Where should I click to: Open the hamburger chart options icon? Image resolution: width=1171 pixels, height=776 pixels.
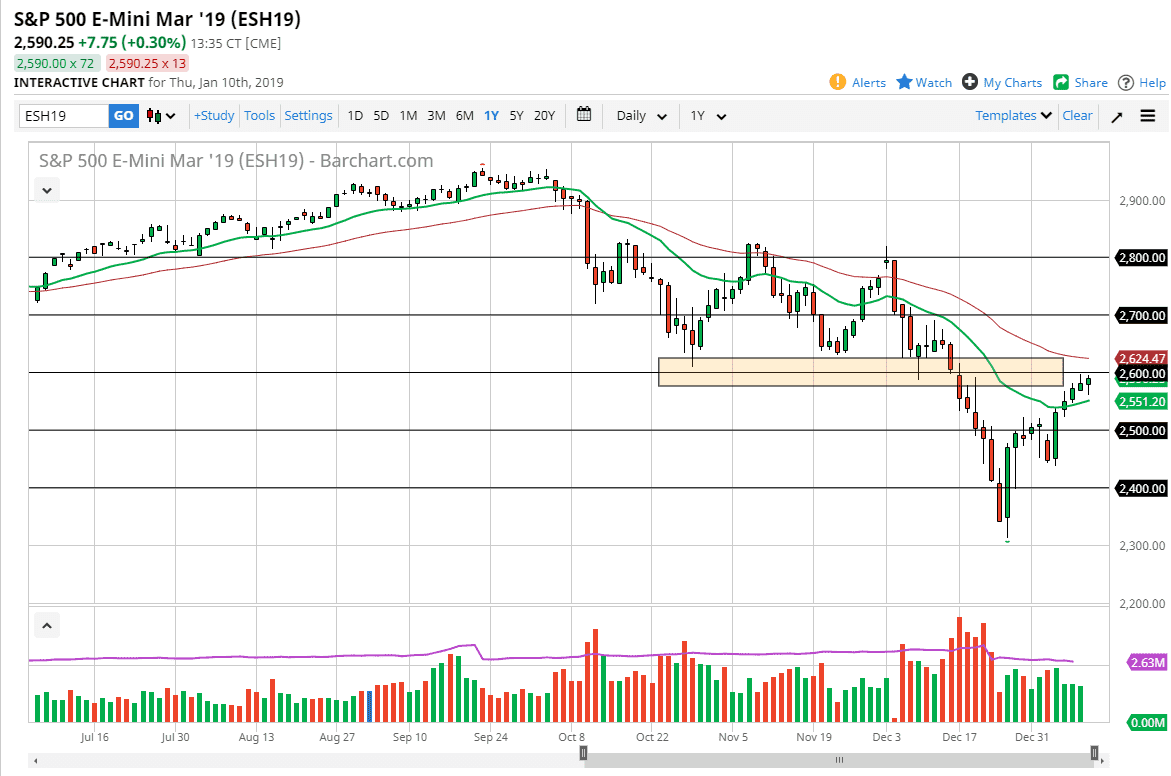pos(1148,115)
